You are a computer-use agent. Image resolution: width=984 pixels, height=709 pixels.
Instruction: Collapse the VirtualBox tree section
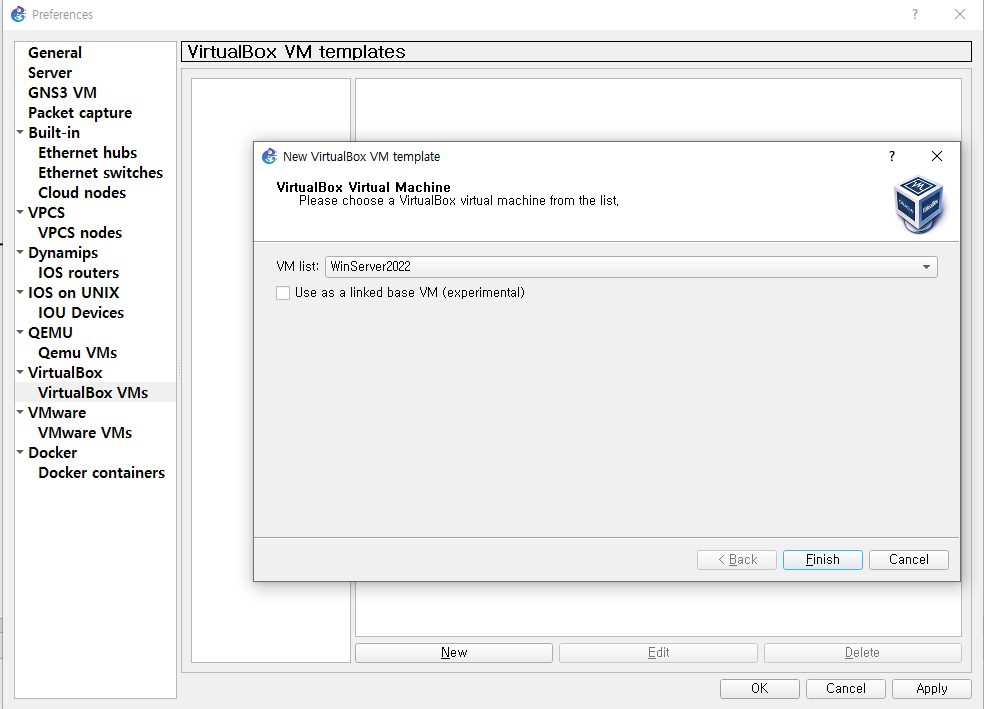[20, 373]
